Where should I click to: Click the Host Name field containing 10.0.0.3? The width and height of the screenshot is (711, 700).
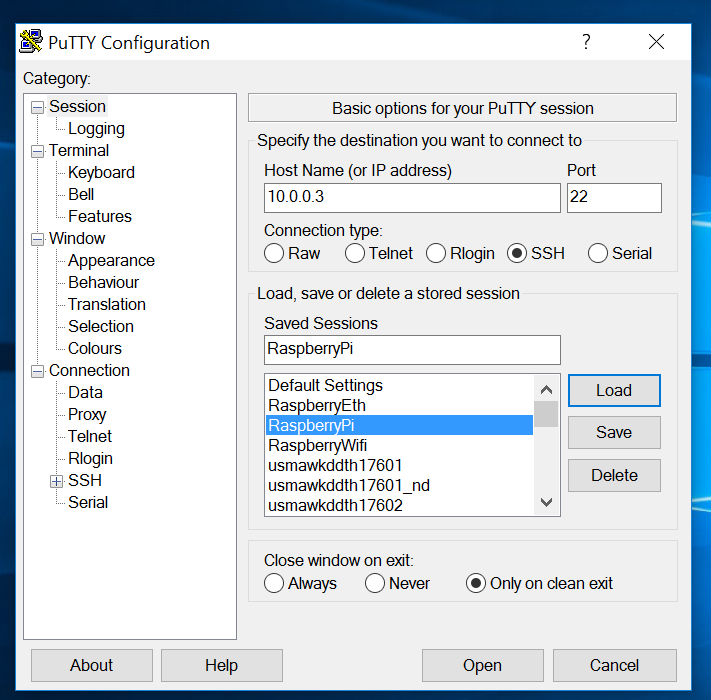(x=412, y=198)
